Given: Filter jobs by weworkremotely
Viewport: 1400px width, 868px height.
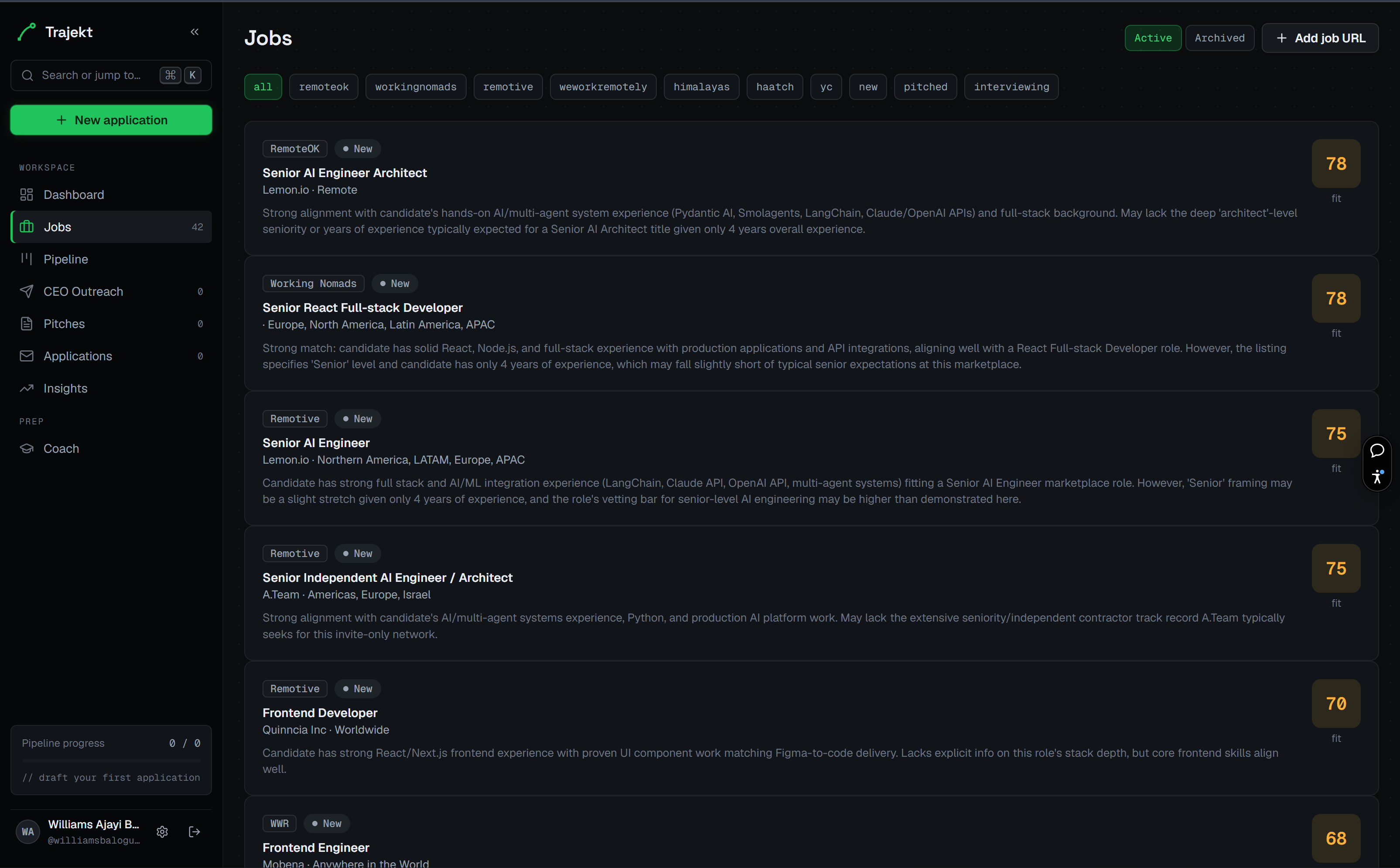Looking at the screenshot, I should [603, 87].
